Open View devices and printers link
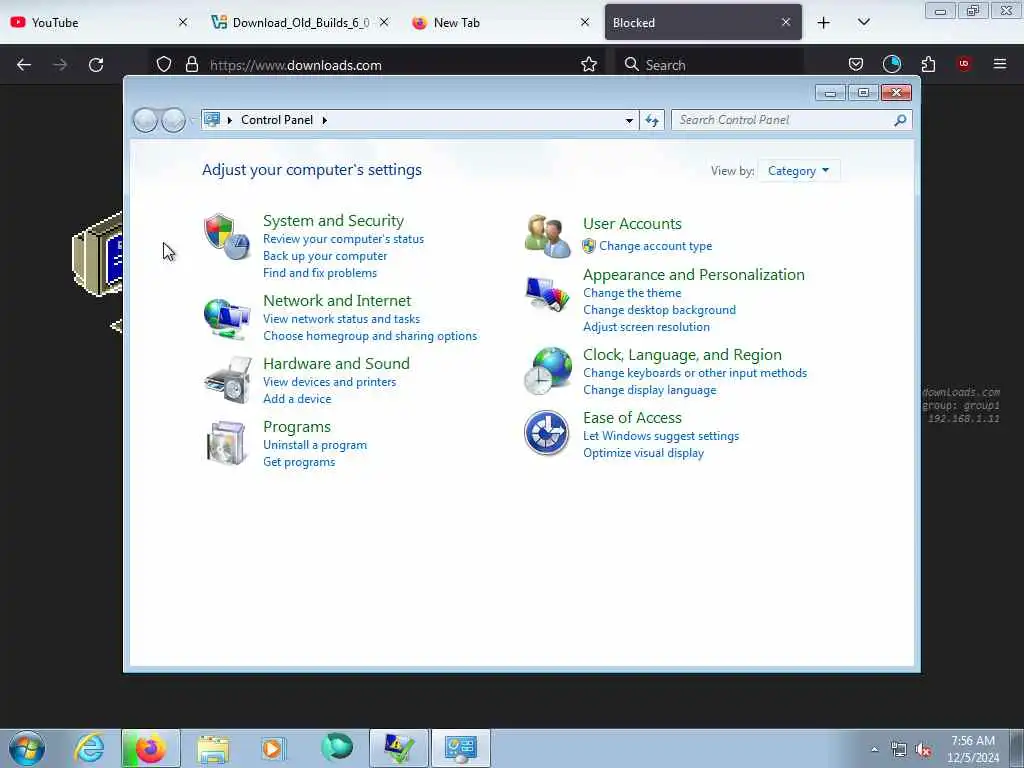Viewport: 1024px width, 768px height. (330, 382)
